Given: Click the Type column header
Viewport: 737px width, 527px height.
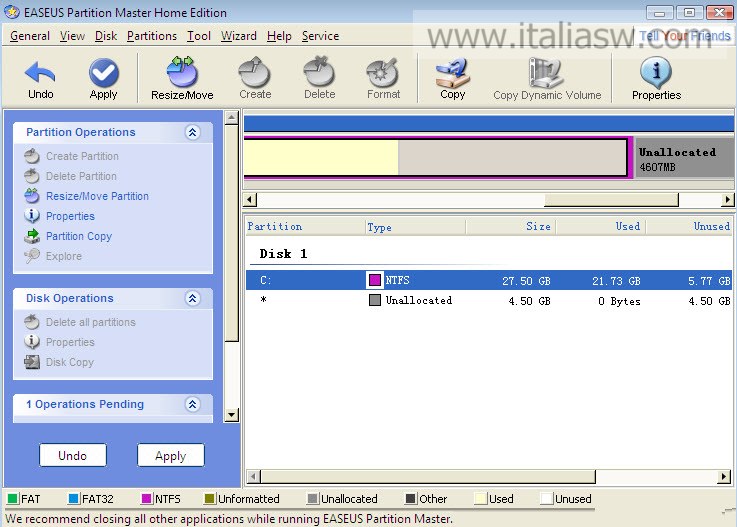Looking at the screenshot, I should [x=416, y=227].
